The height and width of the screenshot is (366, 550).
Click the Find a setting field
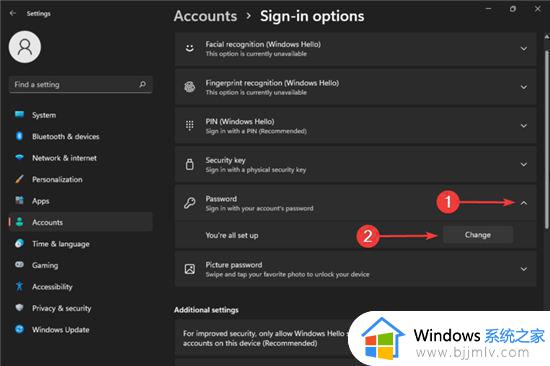tap(81, 85)
